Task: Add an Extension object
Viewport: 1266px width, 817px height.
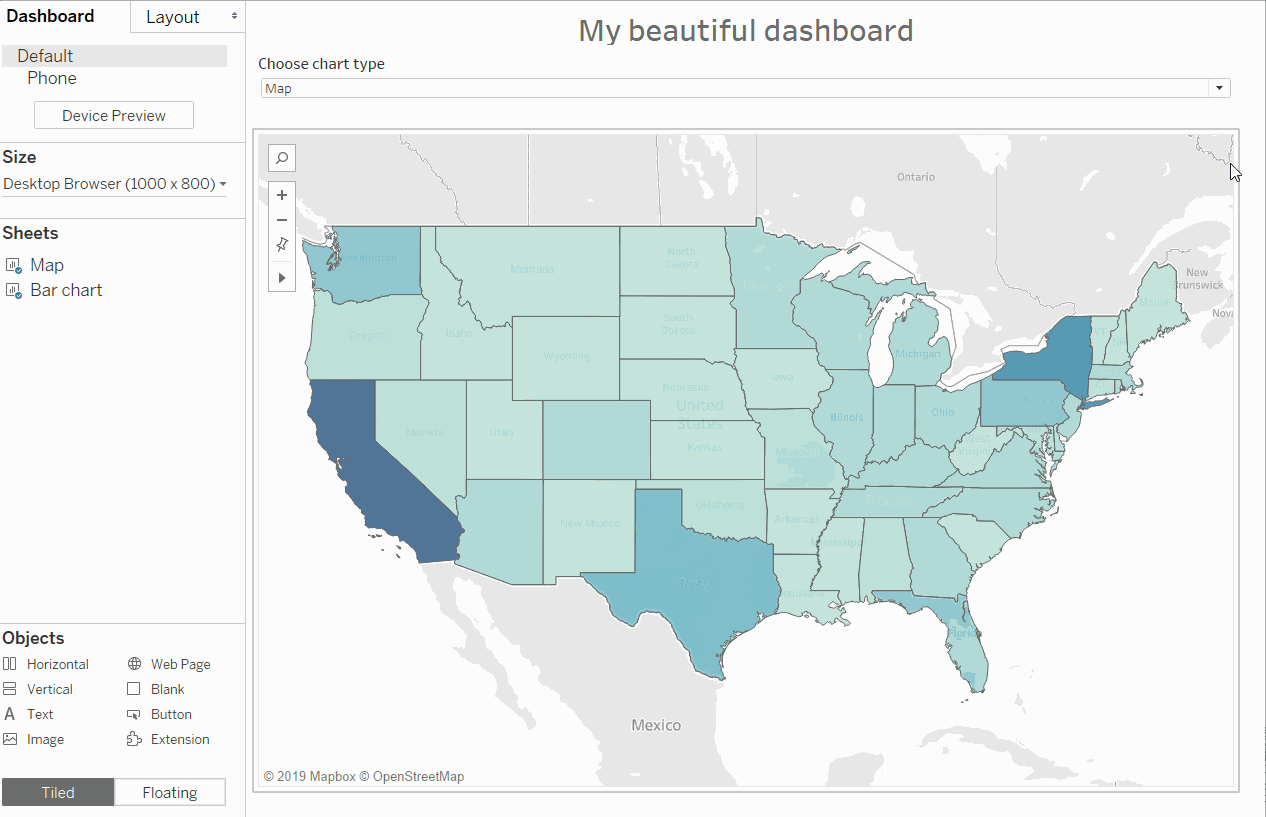Action: [135, 740]
